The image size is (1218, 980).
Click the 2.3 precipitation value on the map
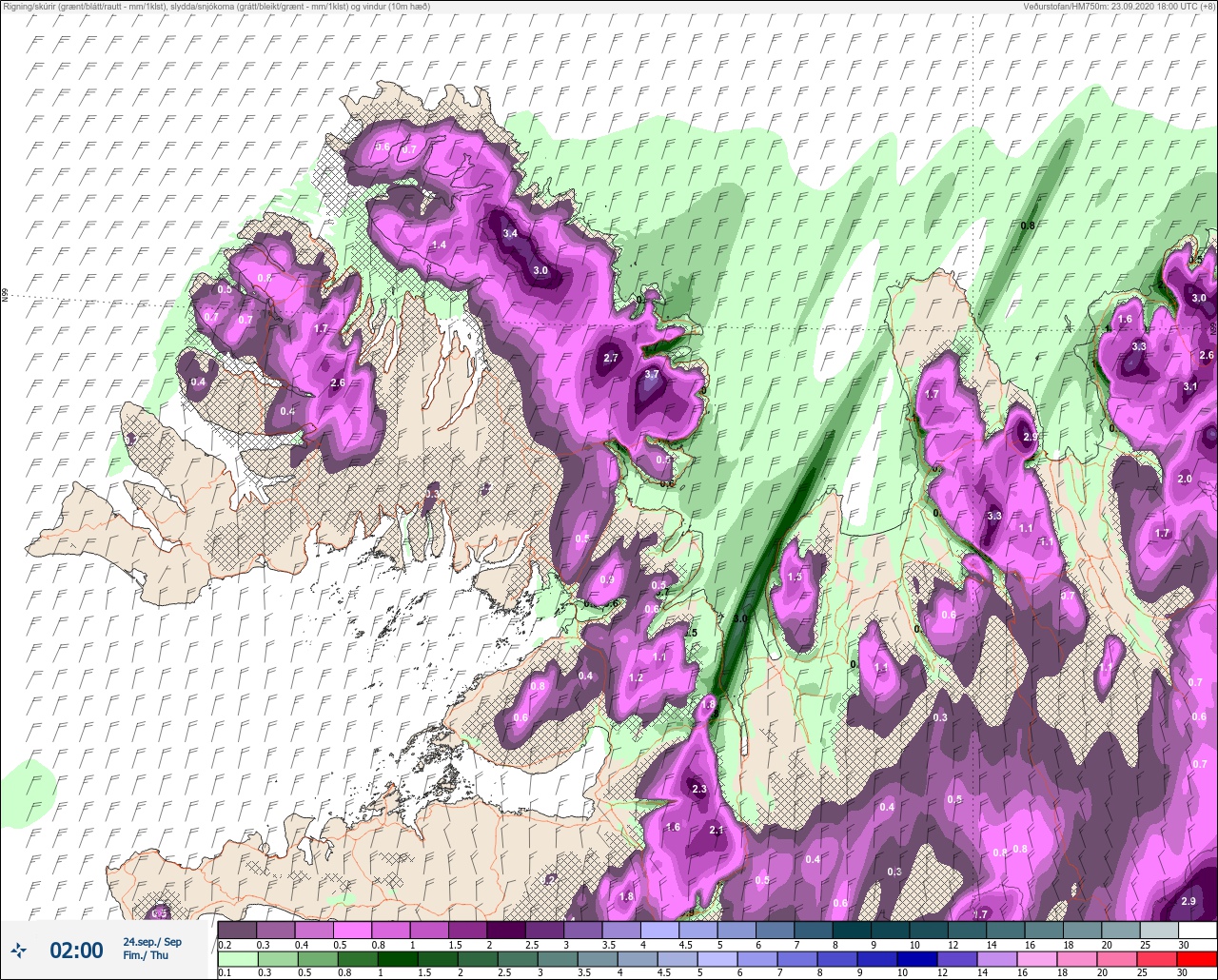(699, 790)
